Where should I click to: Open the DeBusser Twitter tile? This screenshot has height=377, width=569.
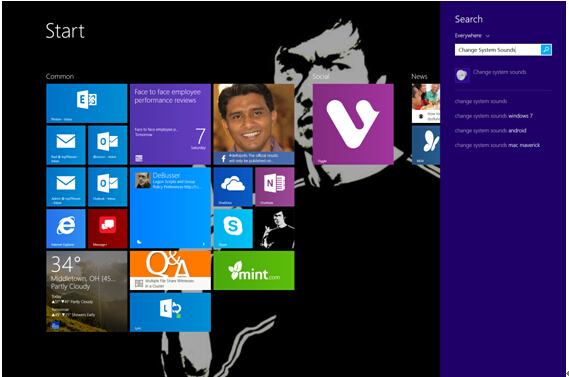[x=170, y=208]
